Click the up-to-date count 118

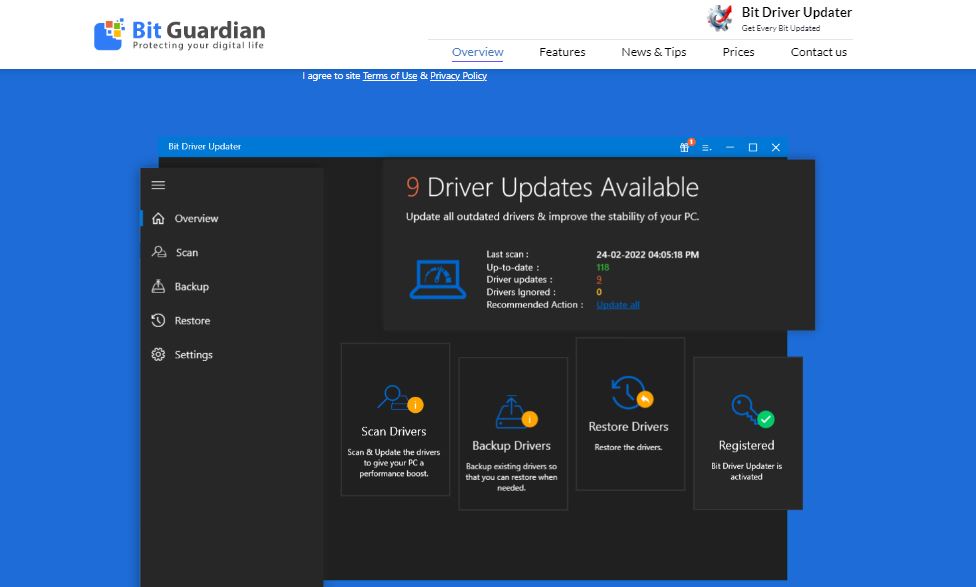603,268
